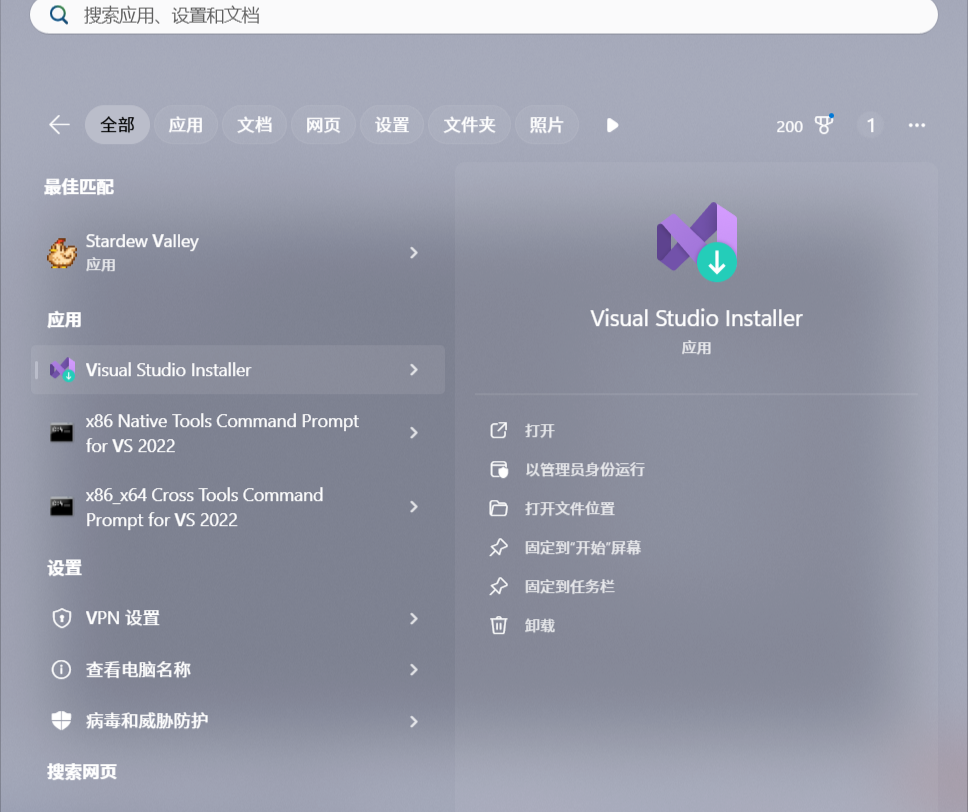The image size is (968, 812).
Task: Click the trash can uninstall icon
Action: [x=498, y=626]
